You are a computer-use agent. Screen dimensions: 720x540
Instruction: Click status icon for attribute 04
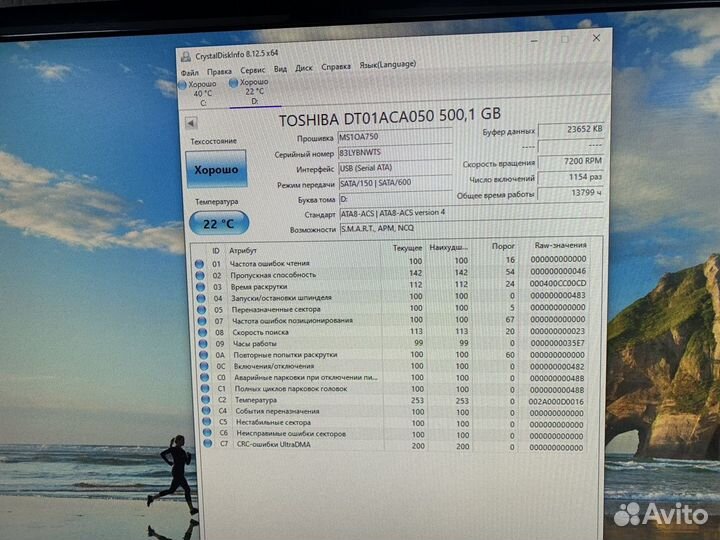[201, 298]
